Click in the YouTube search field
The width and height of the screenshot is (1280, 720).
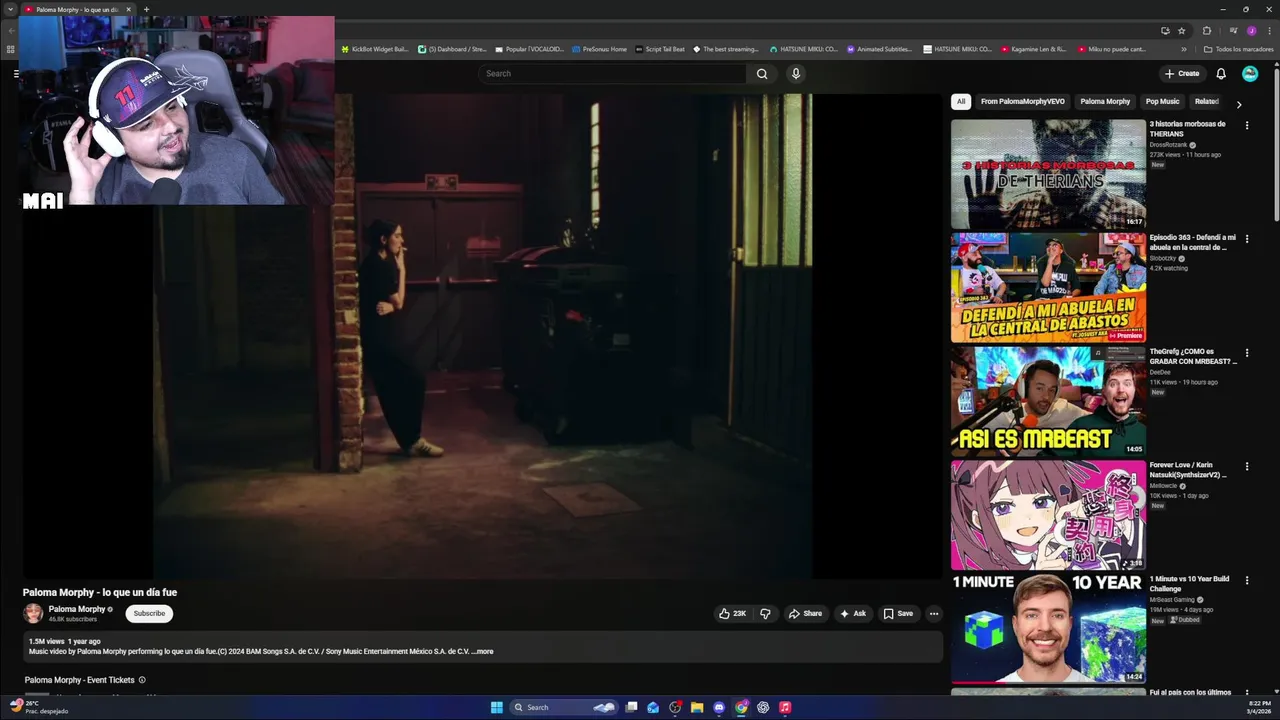coord(612,73)
